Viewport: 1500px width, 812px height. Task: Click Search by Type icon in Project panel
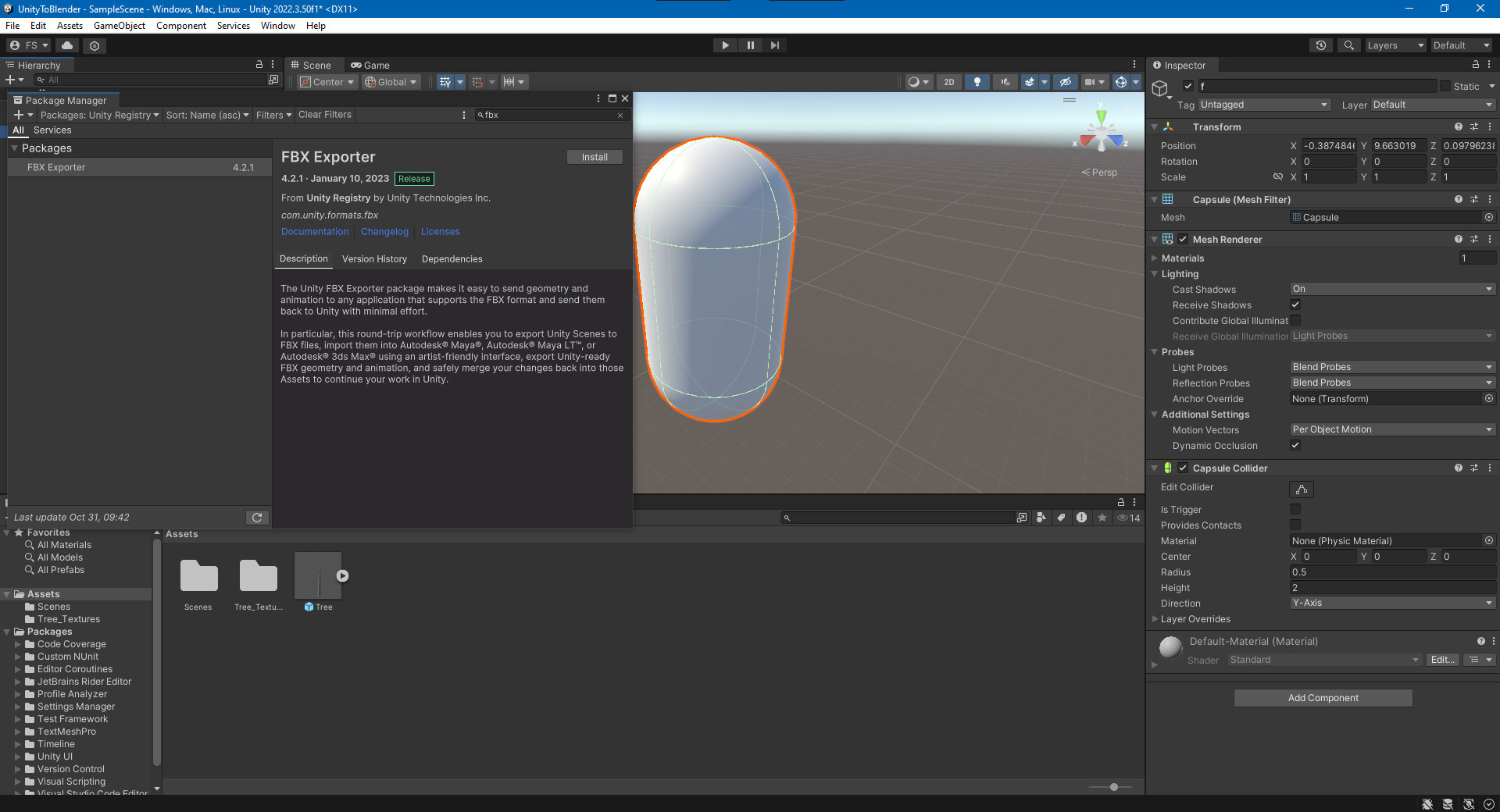[1041, 518]
